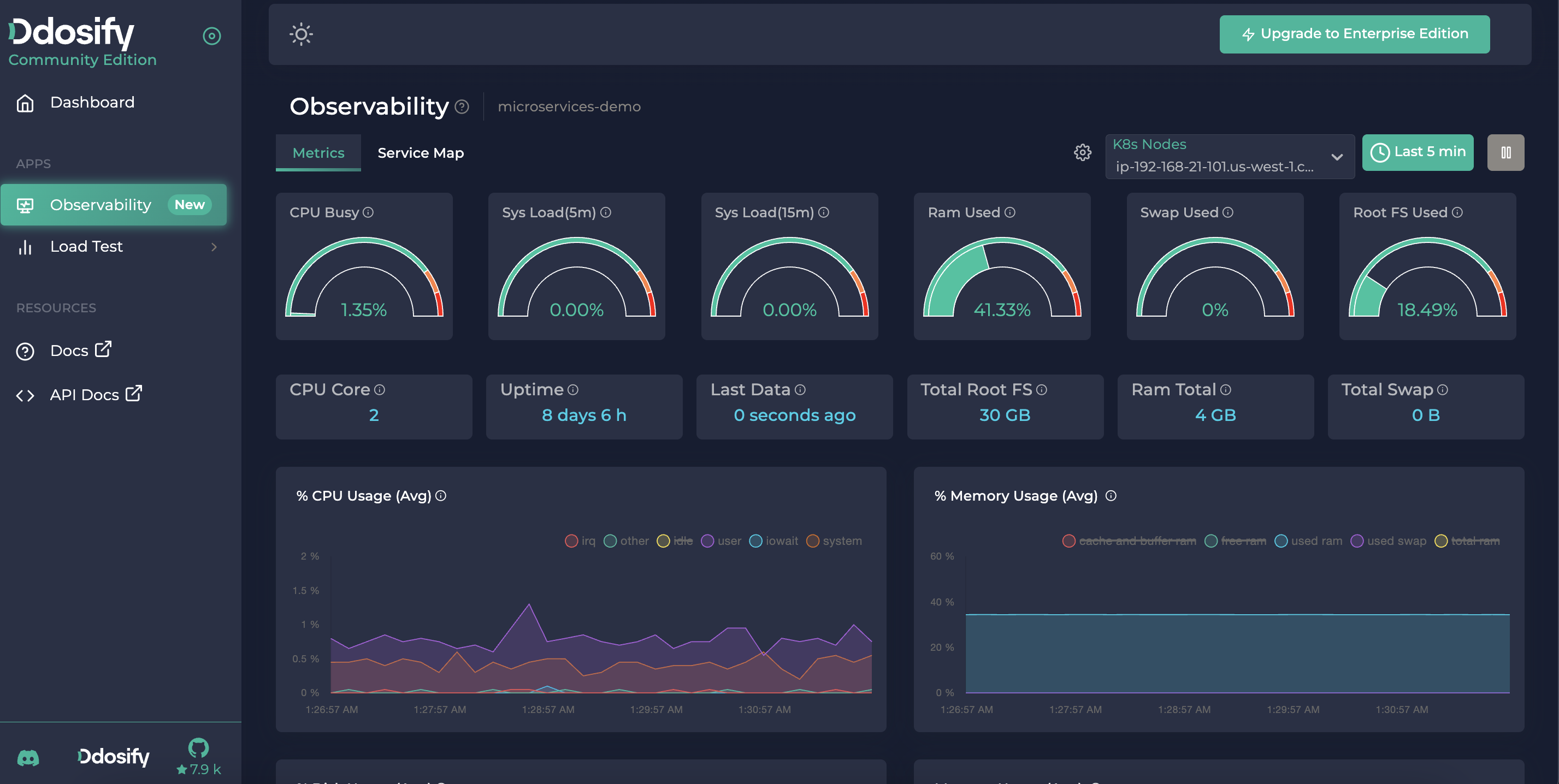
Task: Switch to the Service Map tab
Action: (420, 152)
